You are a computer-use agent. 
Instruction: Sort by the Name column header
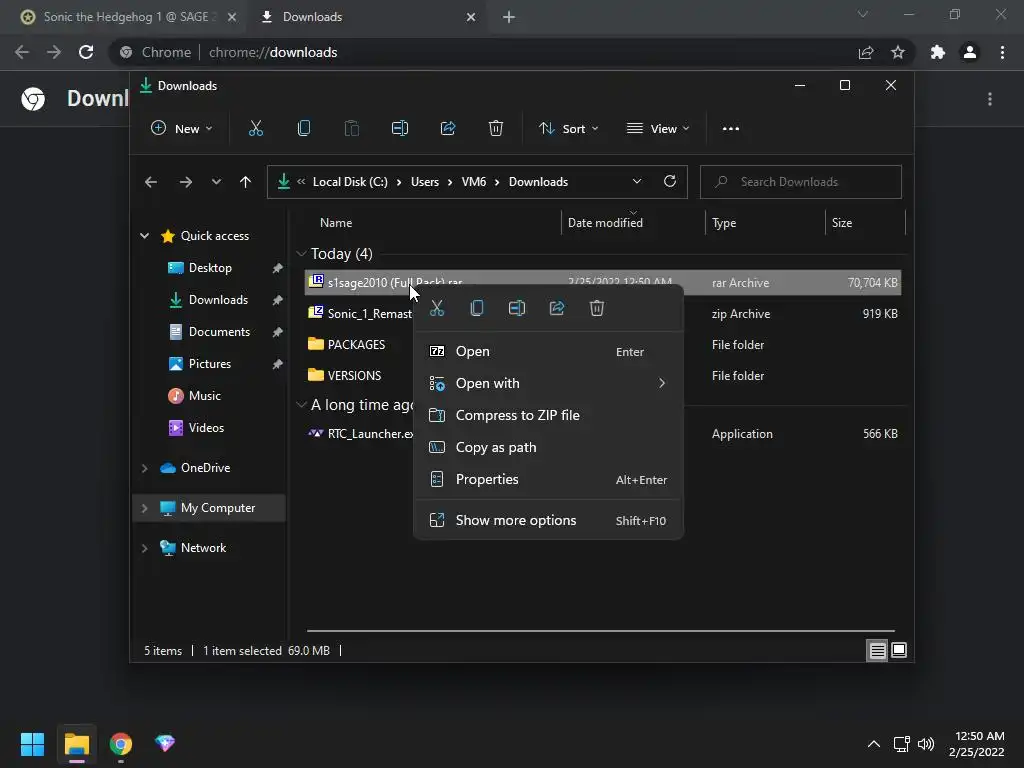336,223
